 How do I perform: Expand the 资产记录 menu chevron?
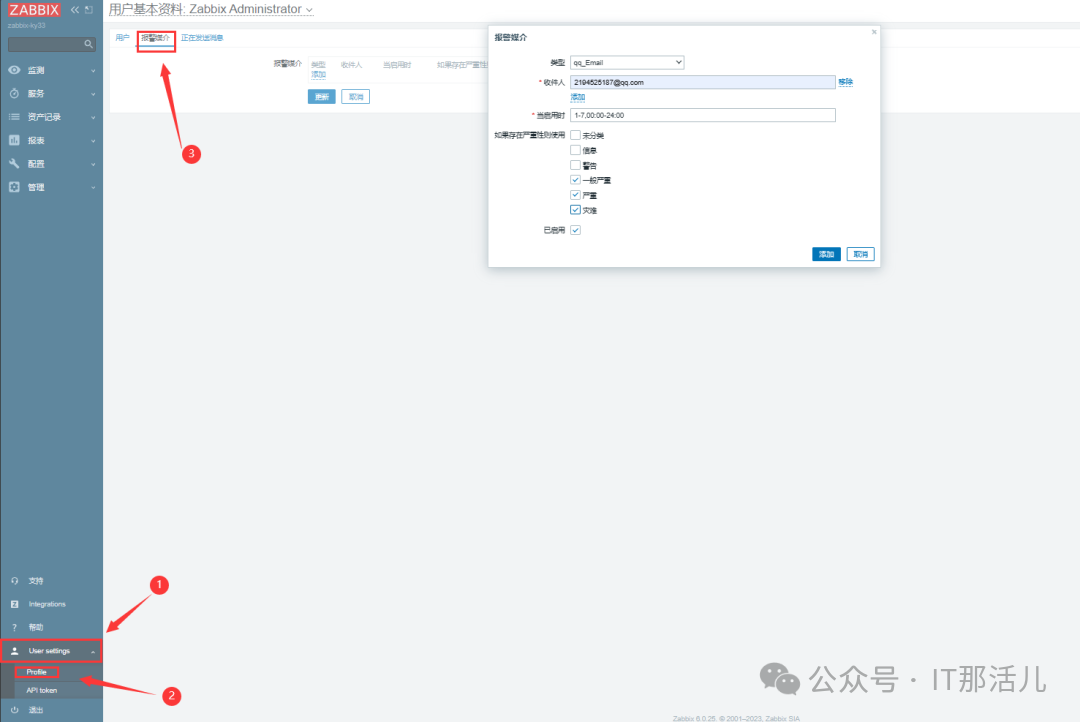(93, 118)
